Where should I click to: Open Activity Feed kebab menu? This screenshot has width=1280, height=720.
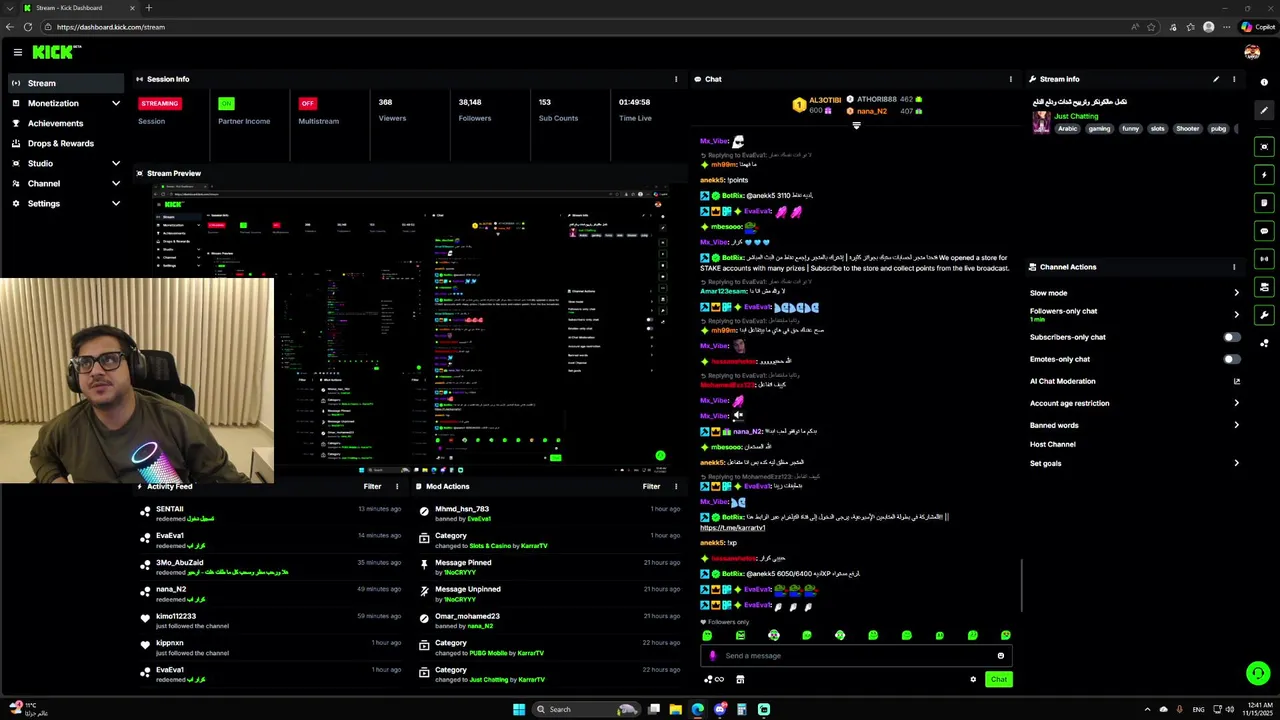(x=397, y=487)
